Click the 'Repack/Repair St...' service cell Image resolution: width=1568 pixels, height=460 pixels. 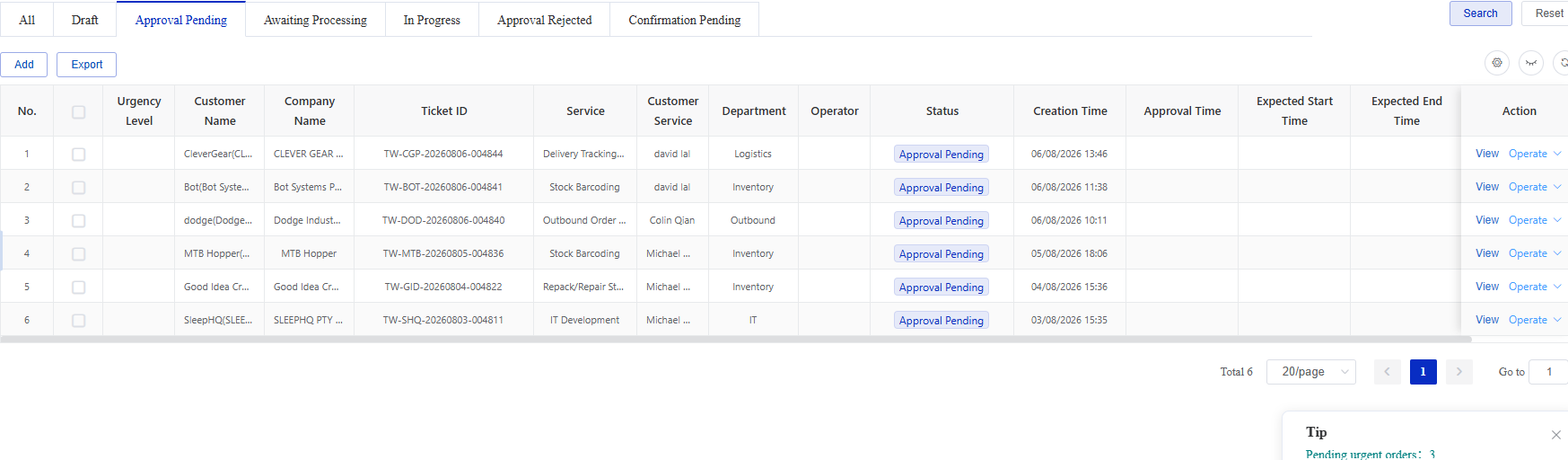[583, 287]
